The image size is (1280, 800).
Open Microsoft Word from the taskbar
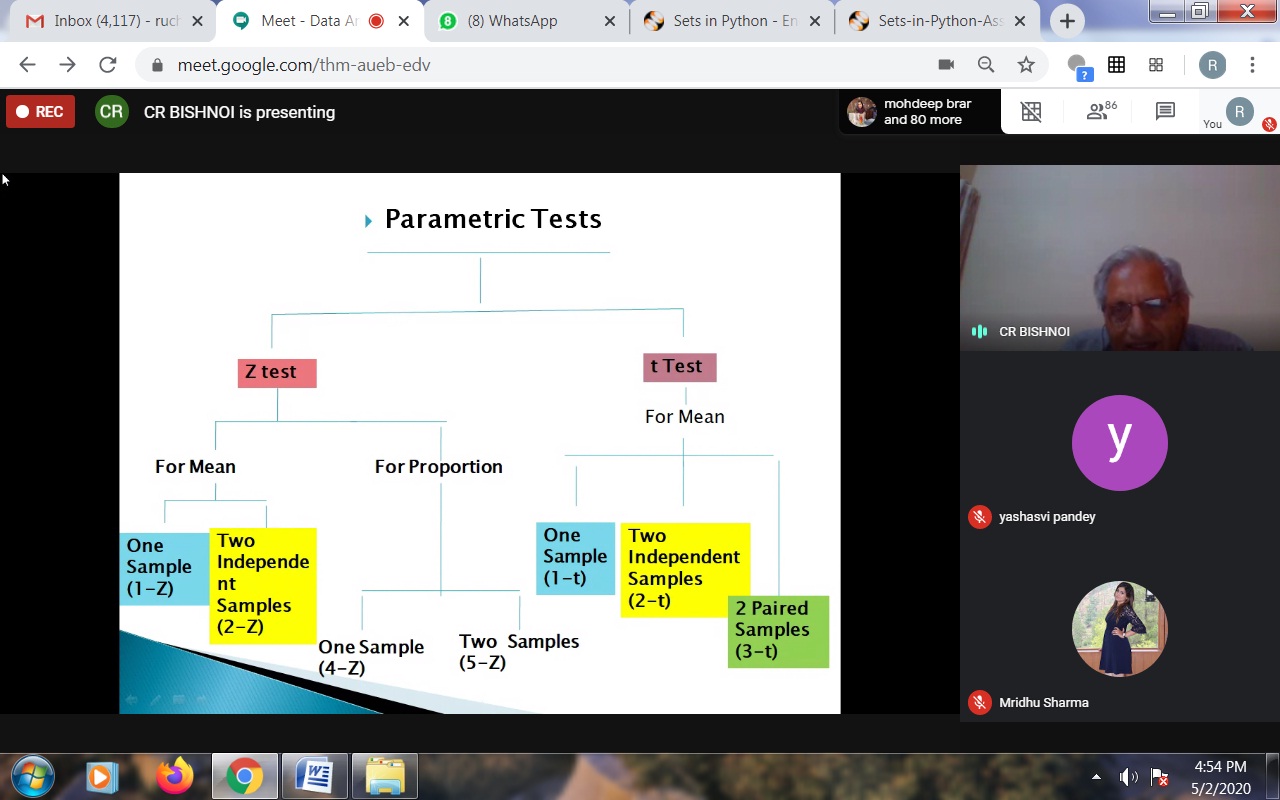point(314,777)
